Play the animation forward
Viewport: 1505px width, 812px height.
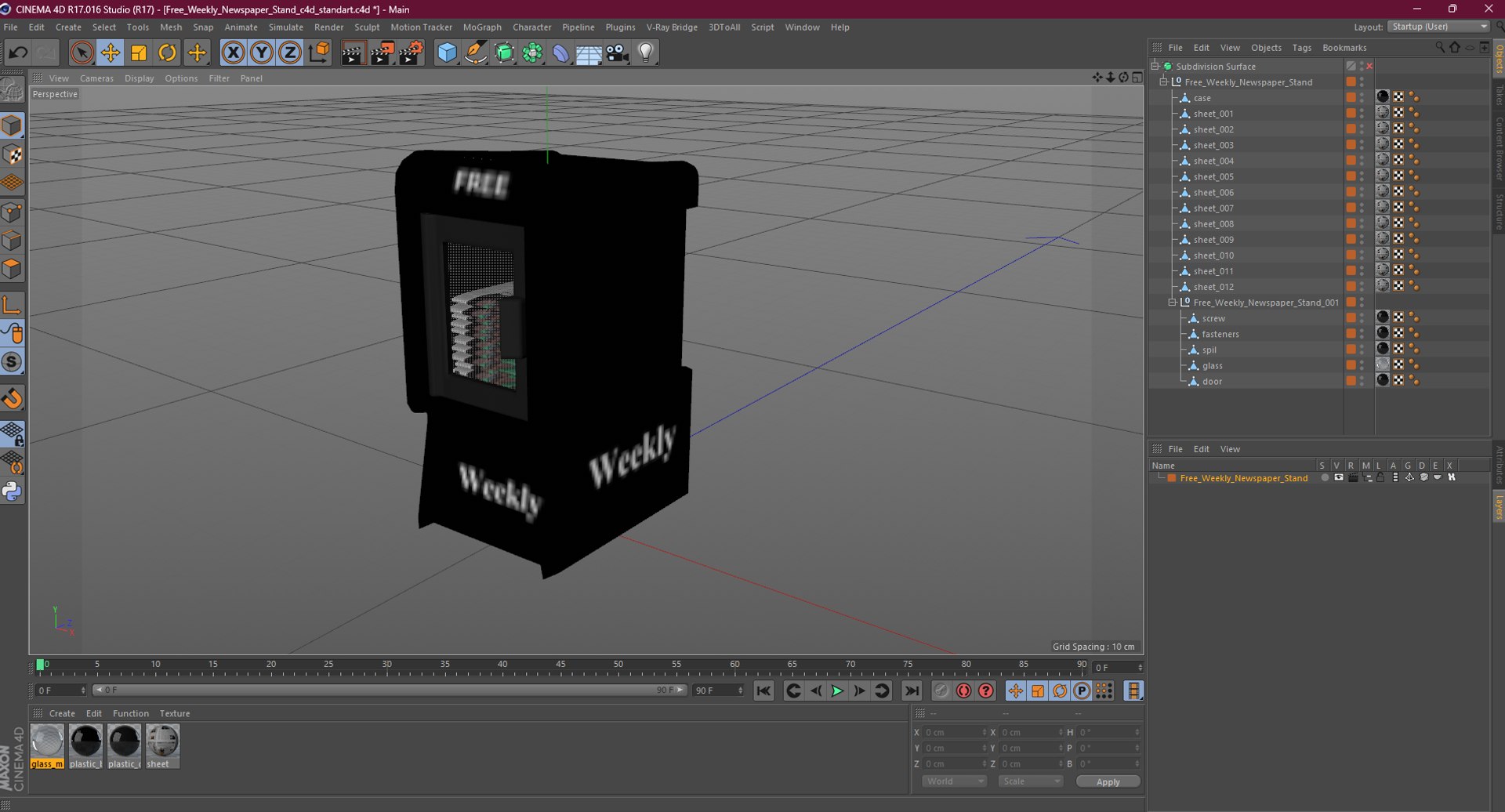tap(837, 691)
